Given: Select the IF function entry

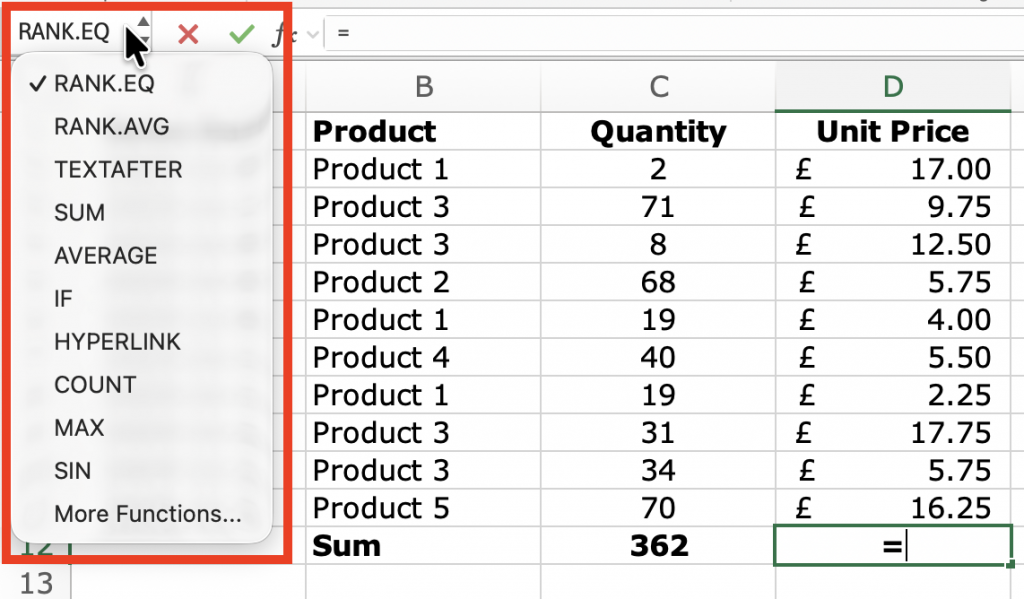Looking at the screenshot, I should pyautogui.click(x=63, y=299).
